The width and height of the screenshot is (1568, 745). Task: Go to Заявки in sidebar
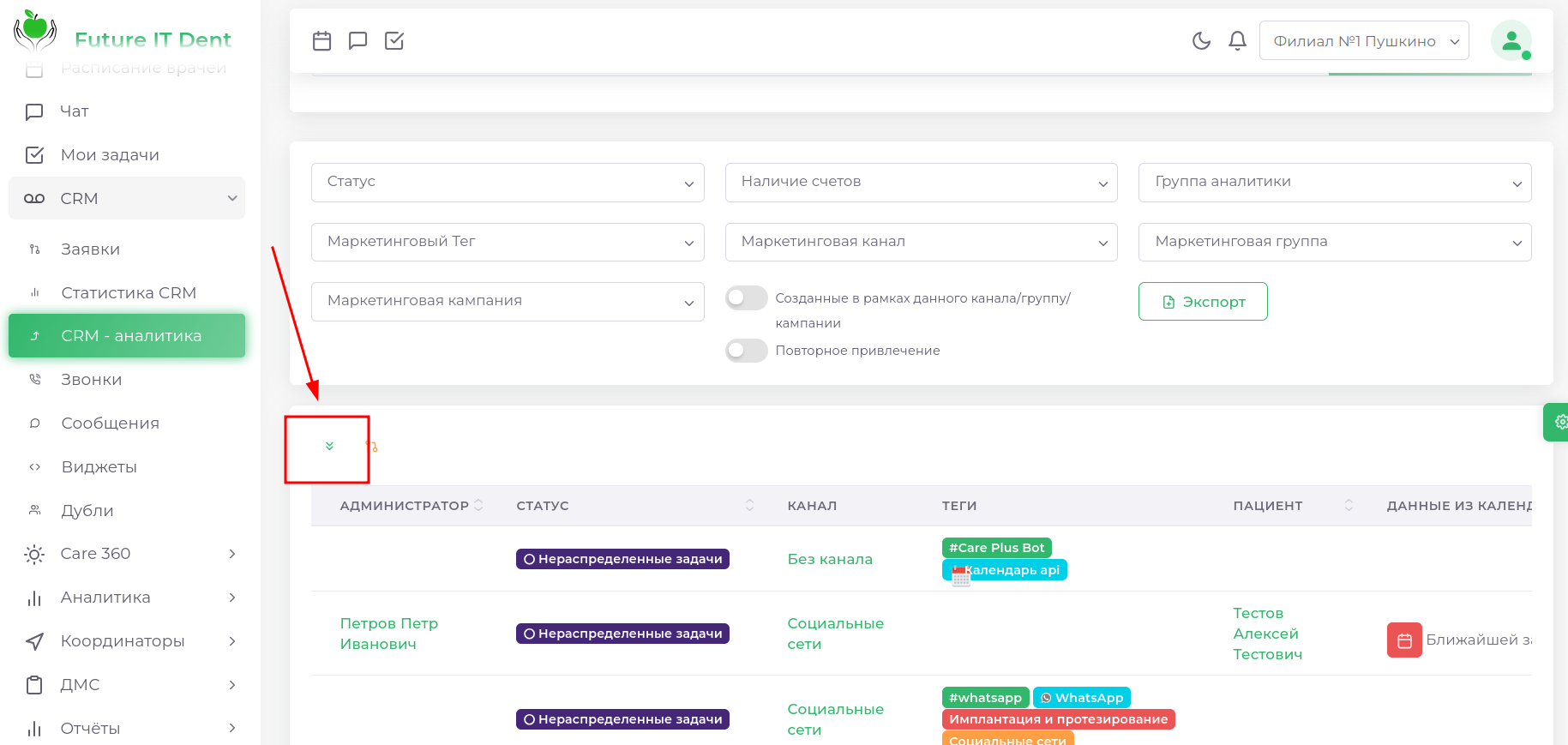[x=90, y=249]
